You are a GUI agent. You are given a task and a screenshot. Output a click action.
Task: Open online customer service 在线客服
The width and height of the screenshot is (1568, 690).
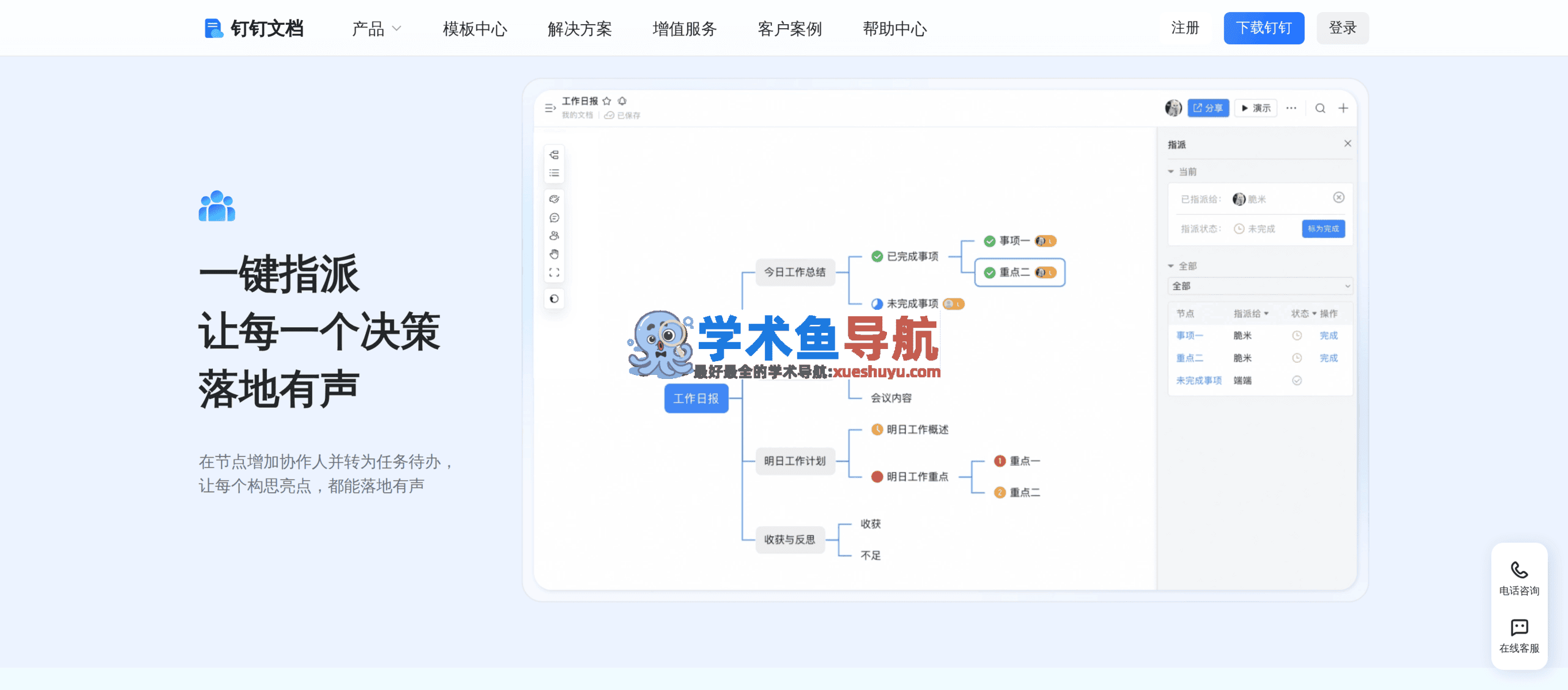point(1519,637)
